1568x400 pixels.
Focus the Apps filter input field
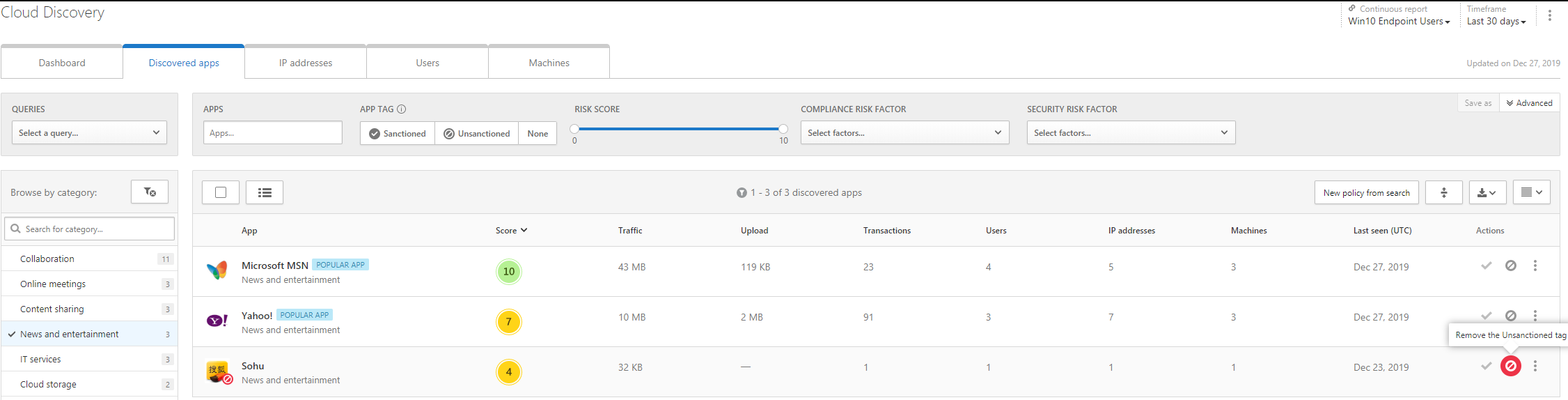click(x=273, y=132)
